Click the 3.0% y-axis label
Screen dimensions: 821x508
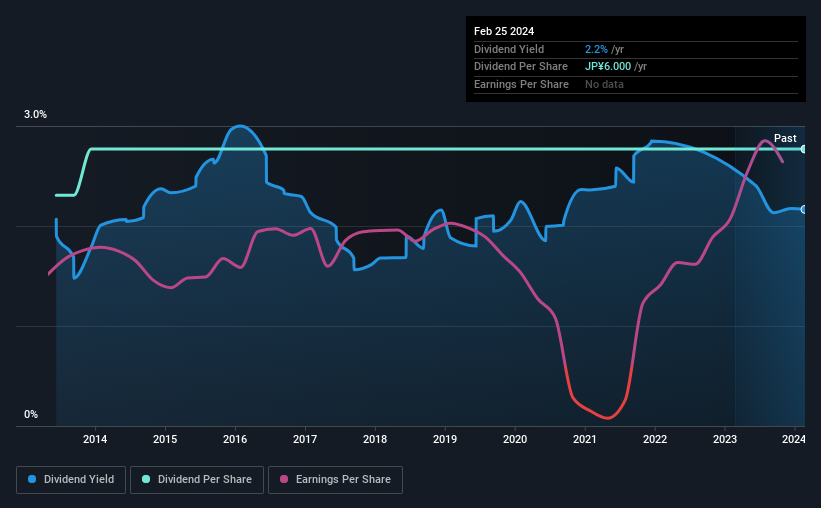coord(35,114)
